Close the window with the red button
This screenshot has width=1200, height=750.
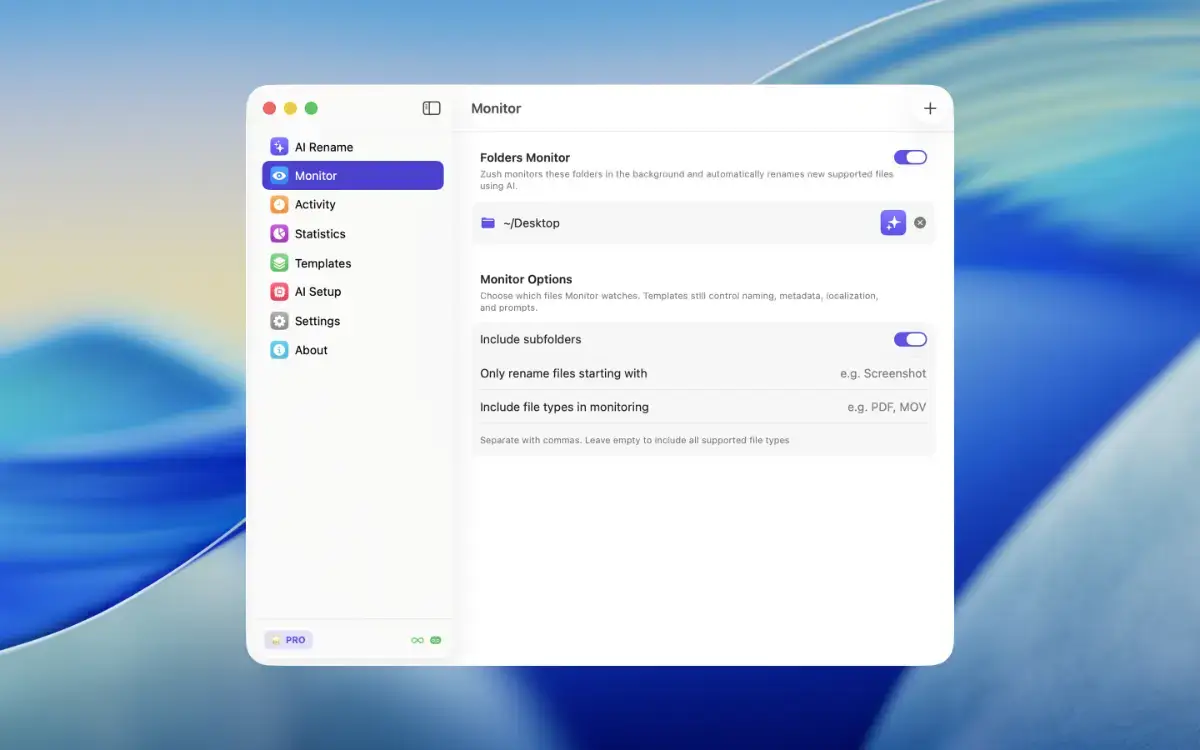click(x=269, y=108)
